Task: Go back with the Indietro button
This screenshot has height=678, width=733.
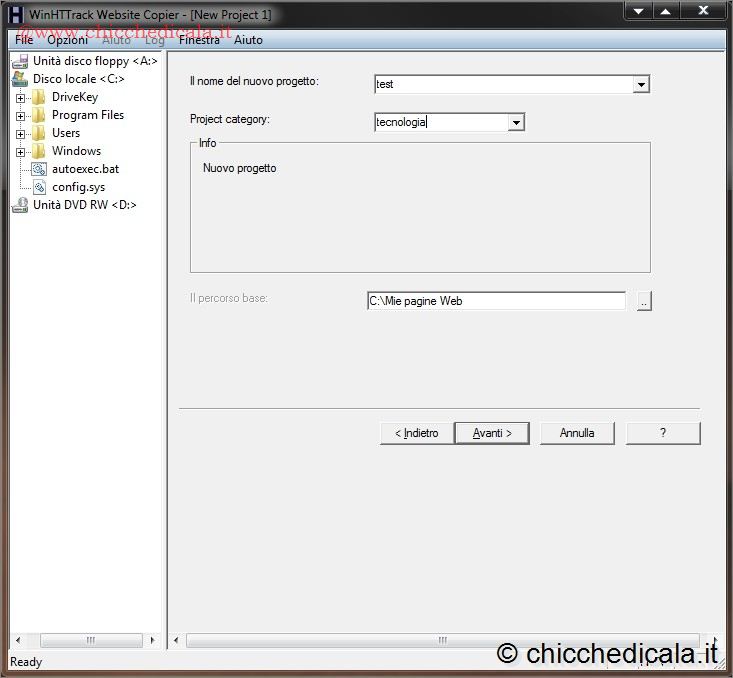Action: [416, 433]
